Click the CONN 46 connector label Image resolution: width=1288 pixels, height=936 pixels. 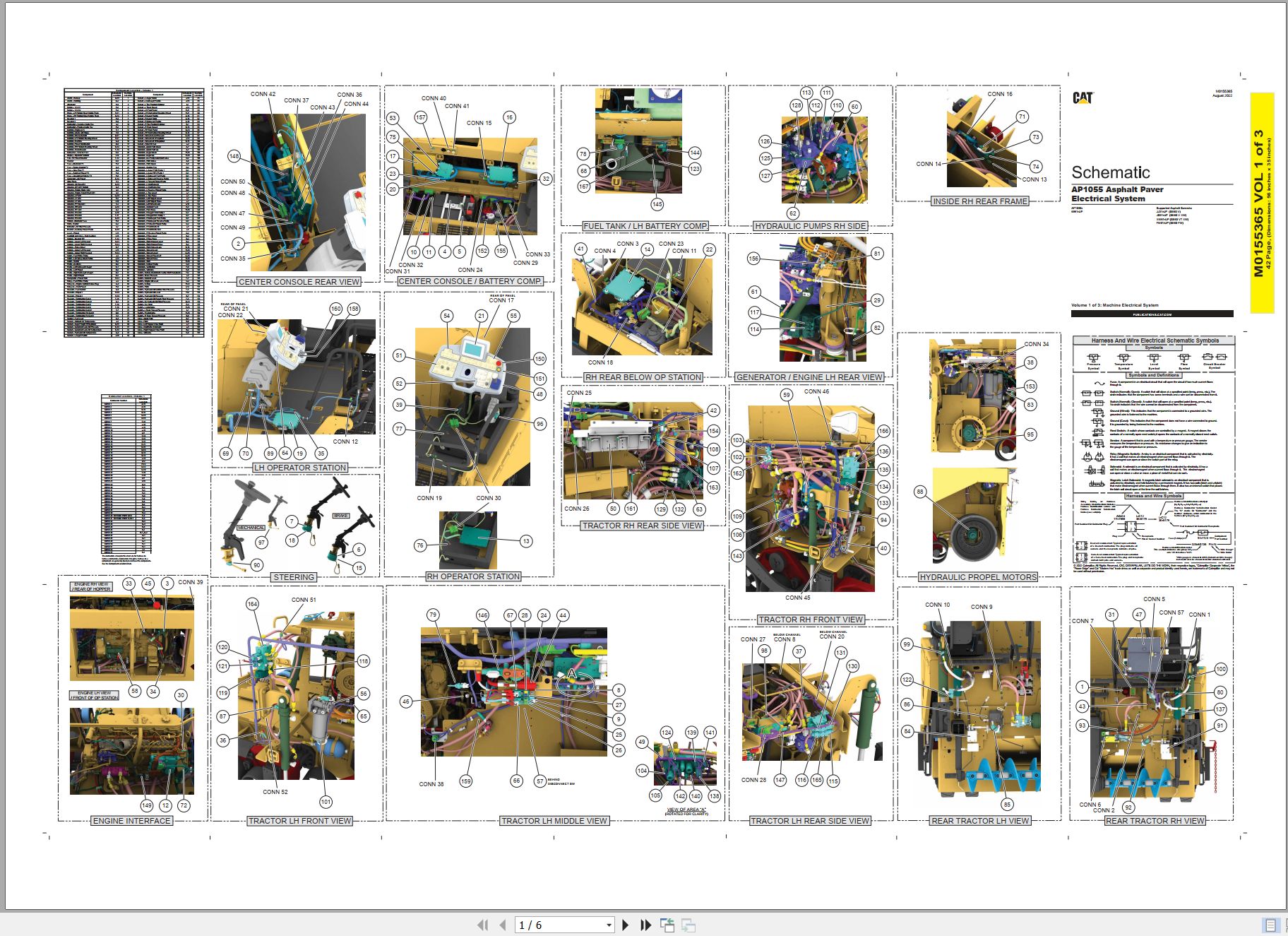(817, 391)
